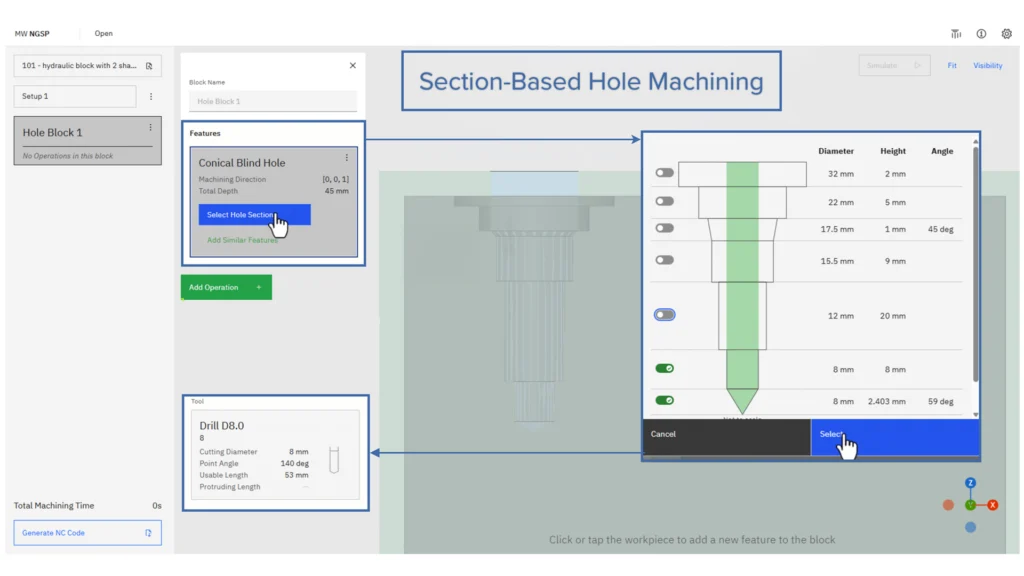The width and height of the screenshot is (1024, 576).
Task: Open the tool library icon in top bar
Action: 955,34
